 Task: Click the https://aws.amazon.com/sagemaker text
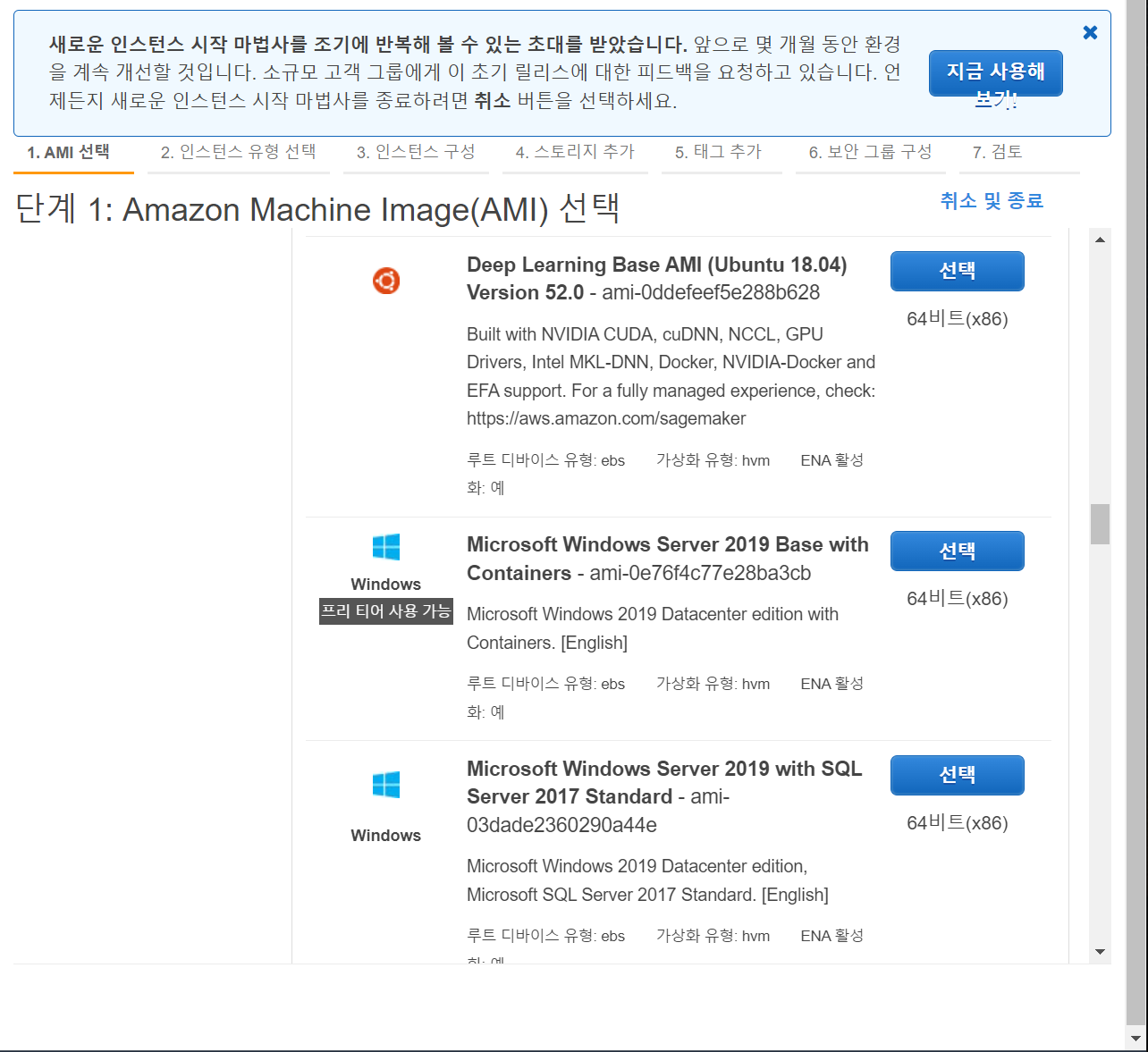coord(606,418)
